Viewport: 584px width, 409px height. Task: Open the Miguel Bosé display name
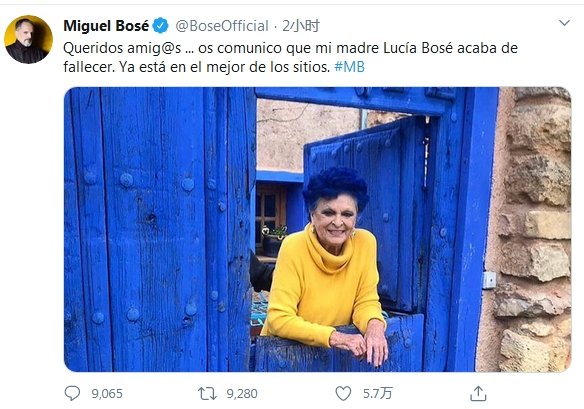tap(106, 25)
